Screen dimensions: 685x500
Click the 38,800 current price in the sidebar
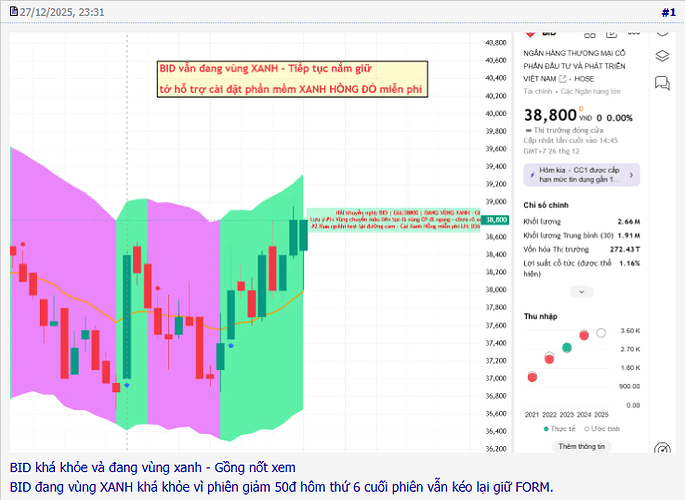tap(550, 115)
